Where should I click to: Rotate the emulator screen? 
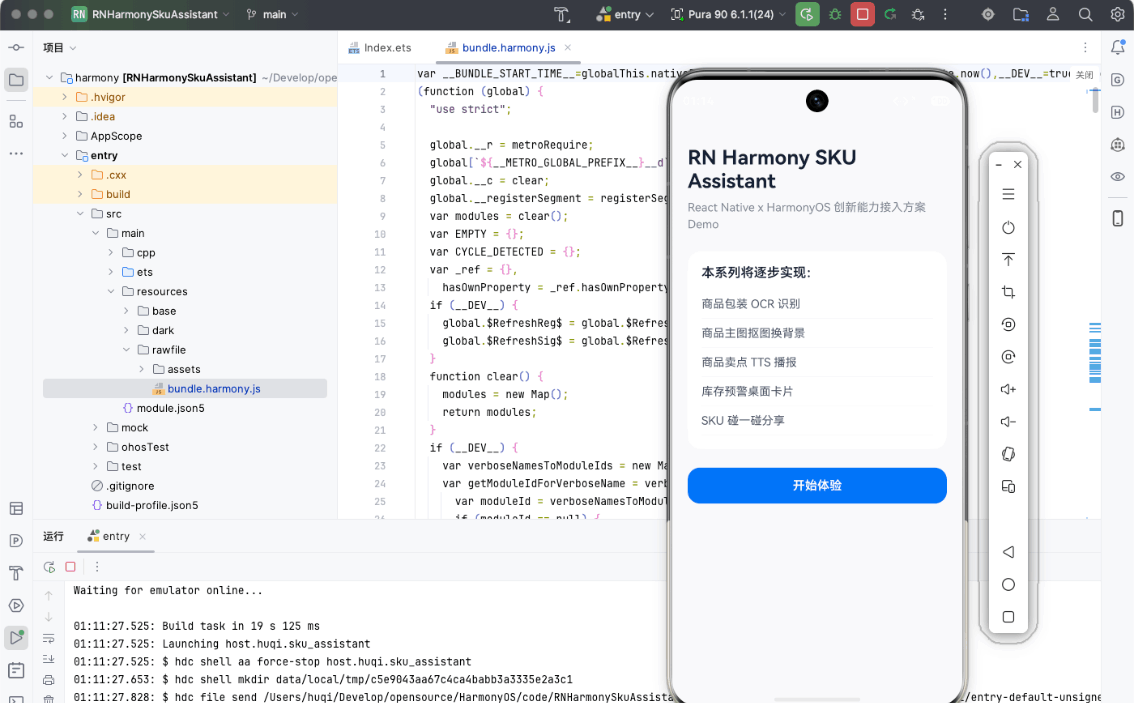[x=1008, y=454]
